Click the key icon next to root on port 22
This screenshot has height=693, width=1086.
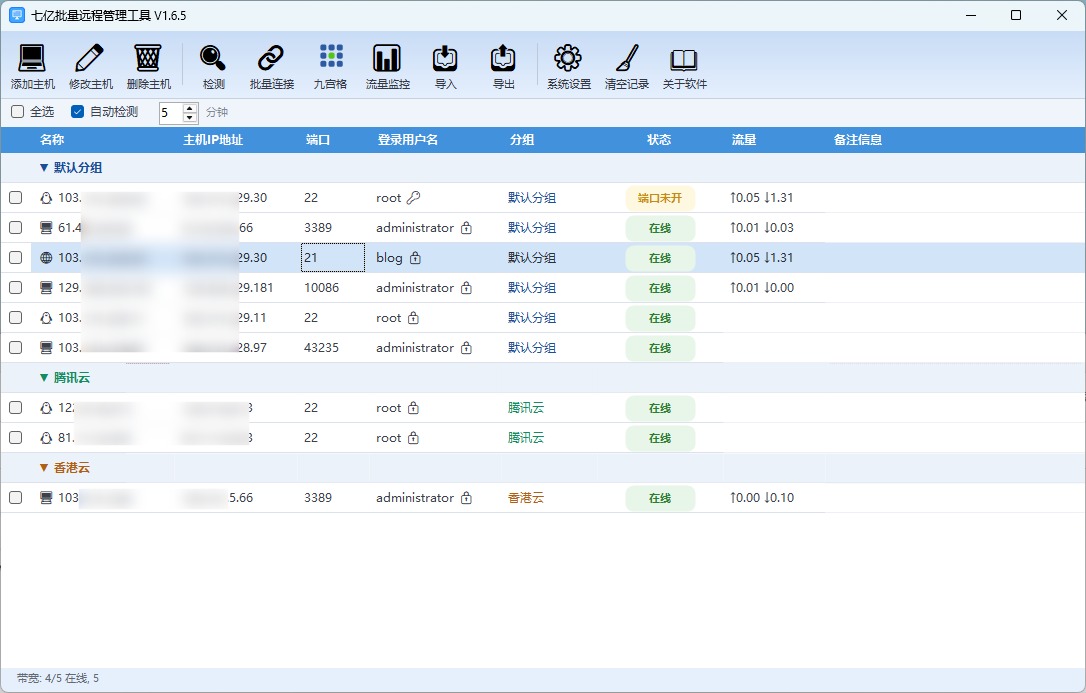[413, 198]
